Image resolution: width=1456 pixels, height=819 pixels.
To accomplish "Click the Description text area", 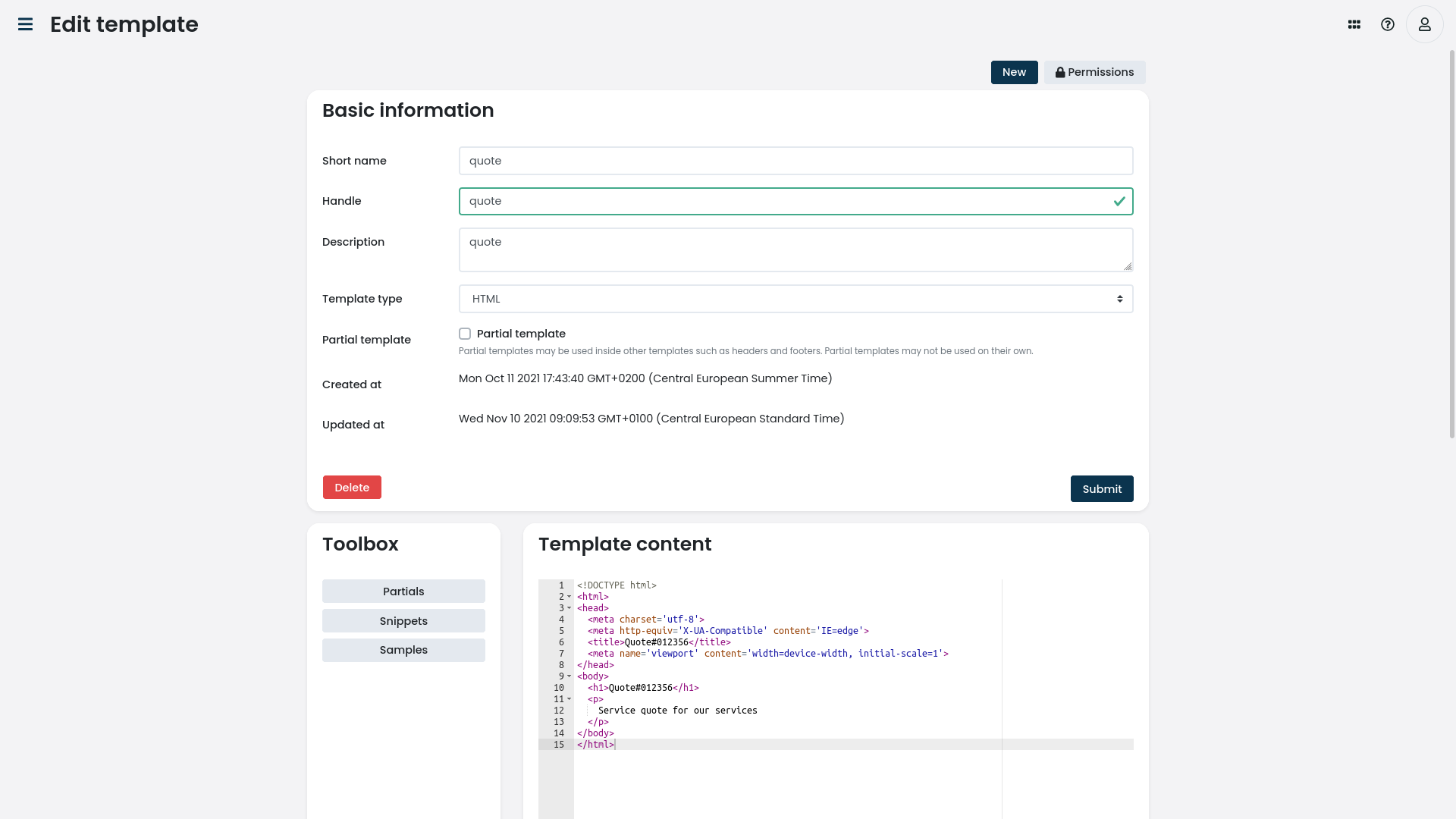I will tap(795, 249).
